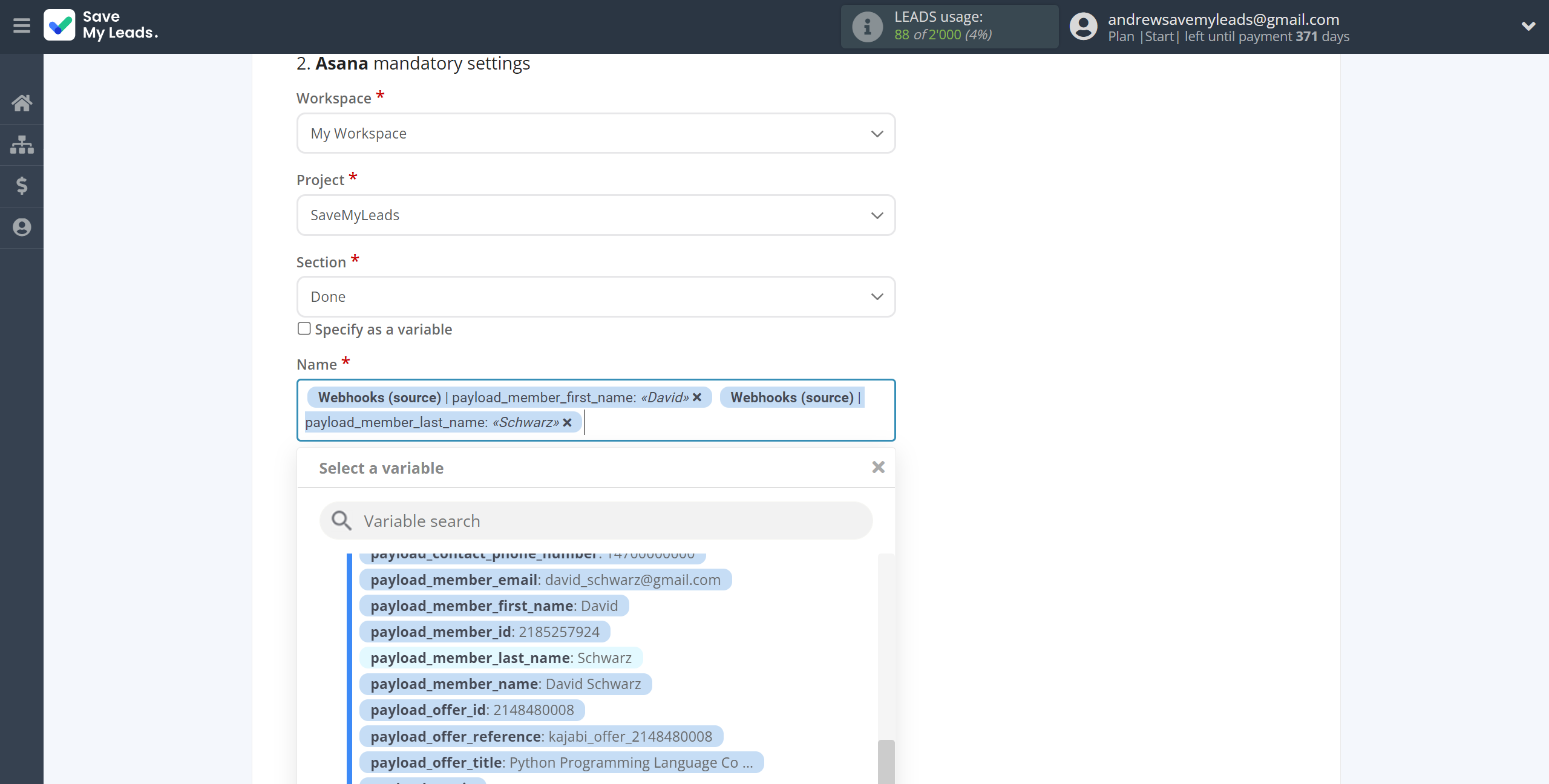Viewport: 1549px width, 784px height.
Task: Click the andrewsavemyleads@gmail.com account text
Action: point(1223,19)
